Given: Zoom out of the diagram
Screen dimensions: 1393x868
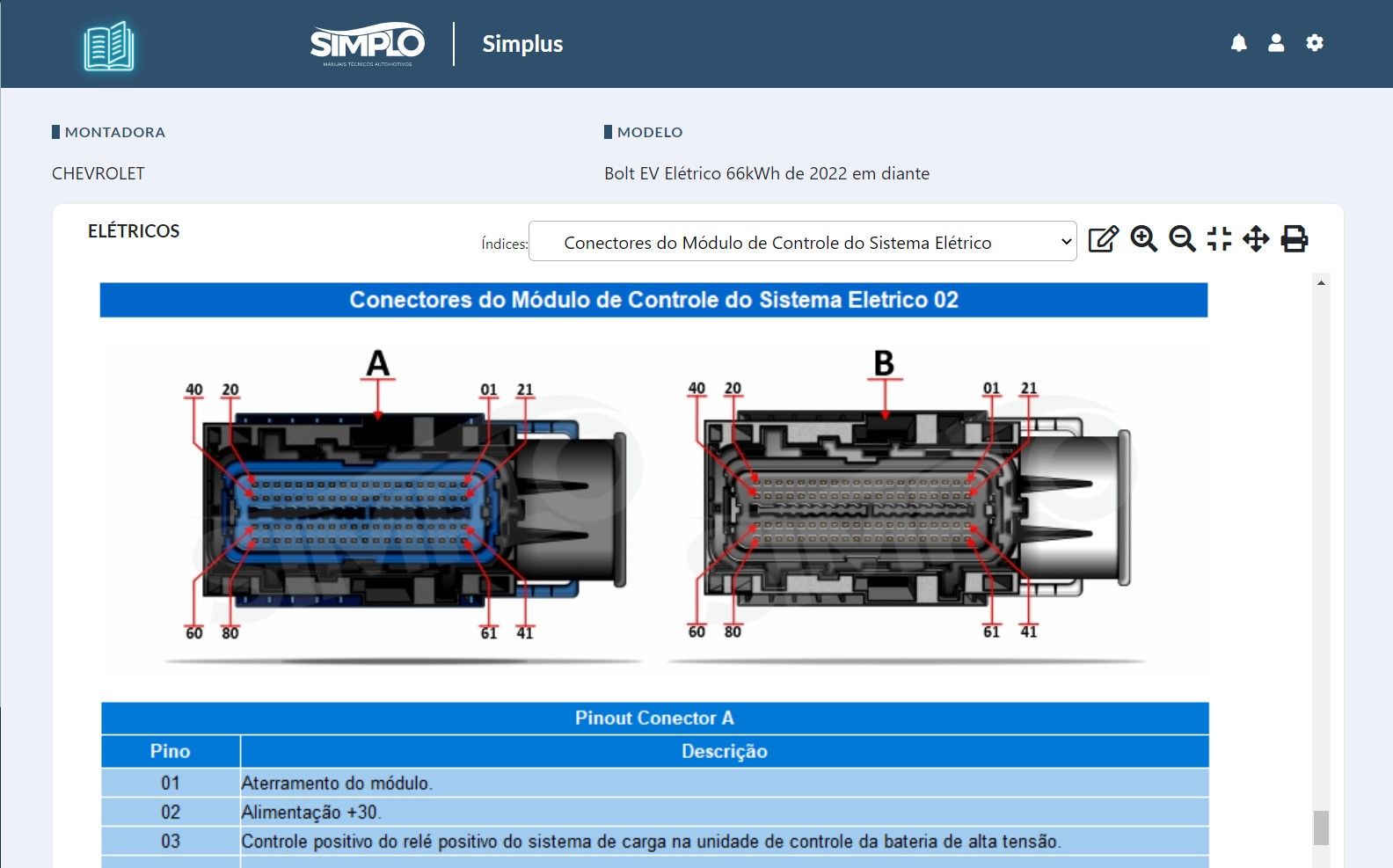Looking at the screenshot, I should point(1182,239).
